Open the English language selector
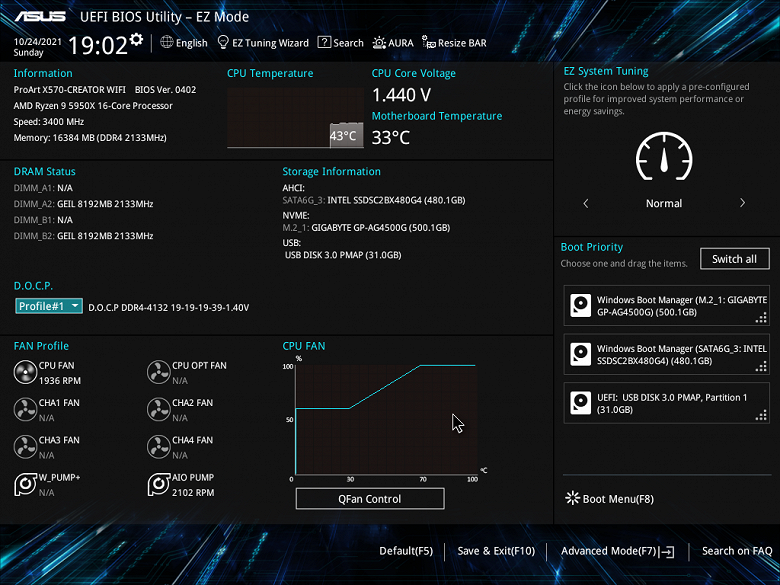Screen dimensions: 780x585 click(x=184, y=43)
